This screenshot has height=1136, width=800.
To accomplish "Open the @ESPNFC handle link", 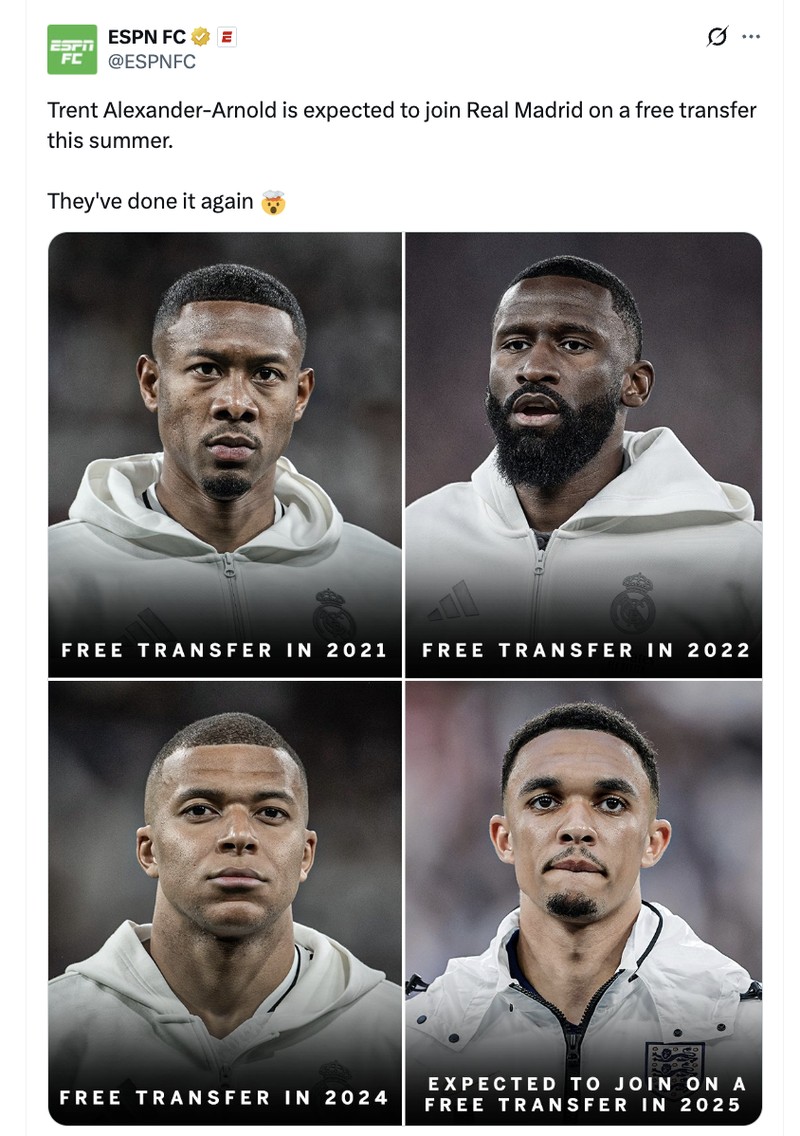I will (151, 62).
